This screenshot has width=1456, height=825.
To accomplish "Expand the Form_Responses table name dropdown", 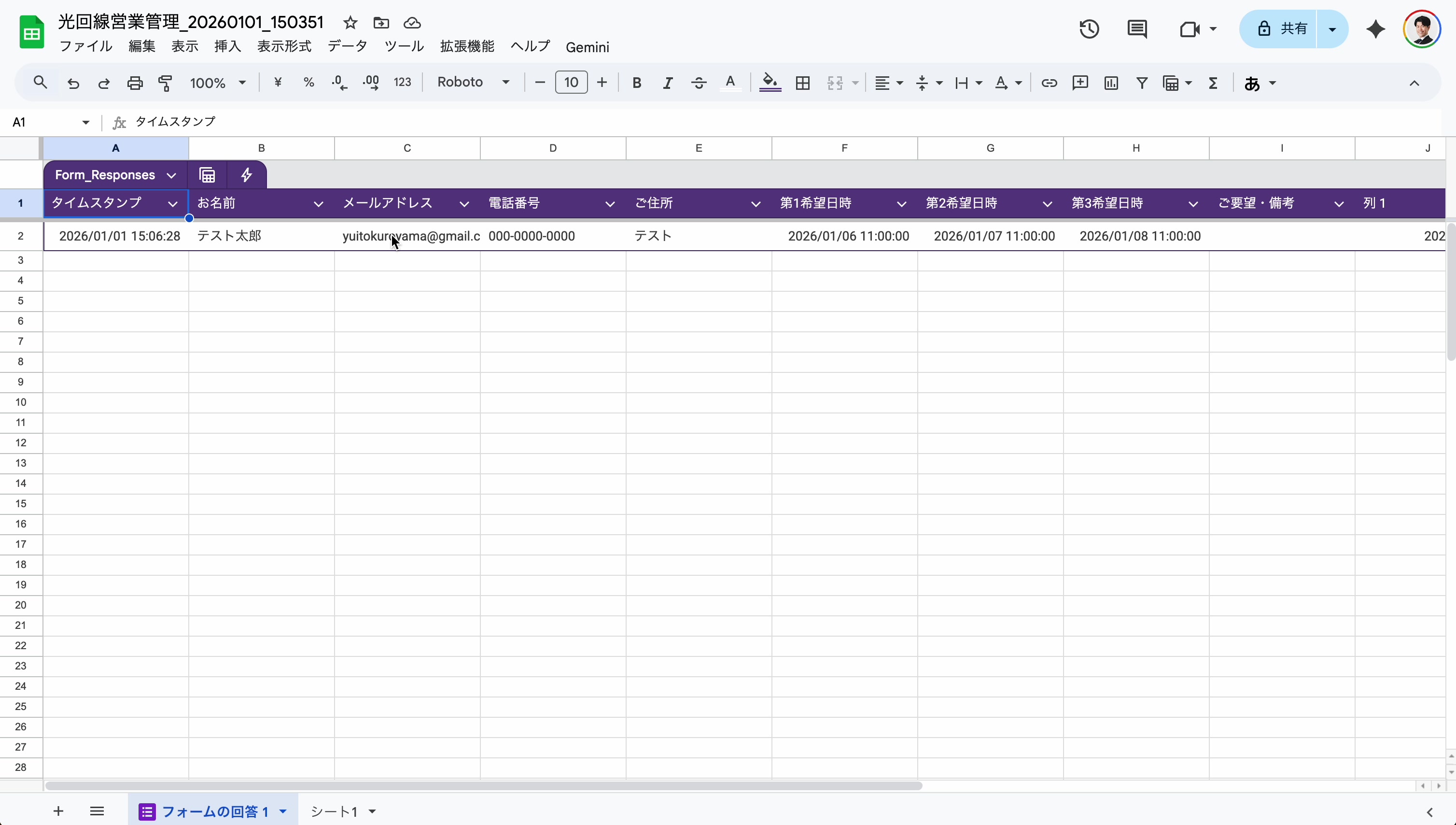I will [171, 176].
